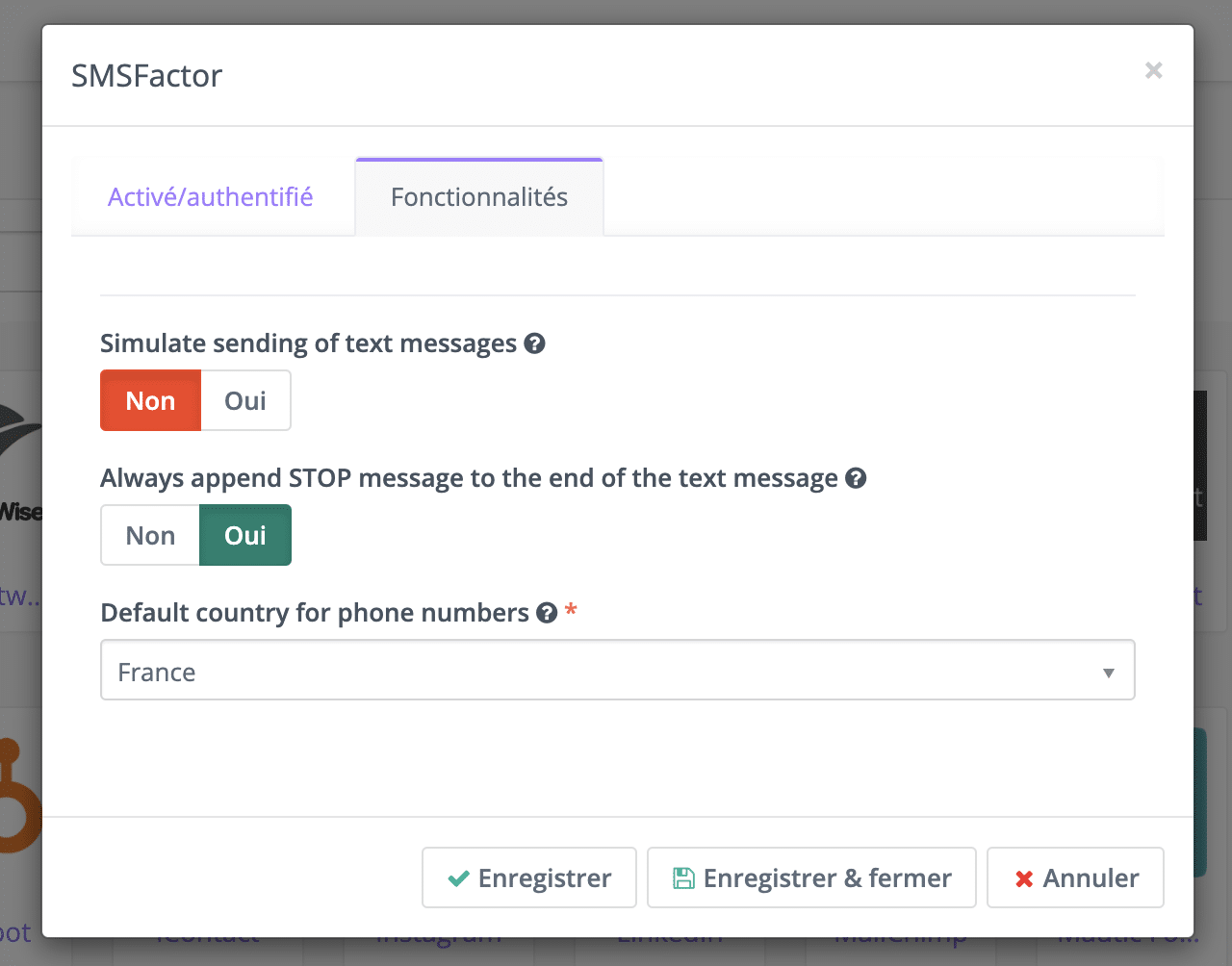Open the Fonctionnalités tab
Viewport: 1232px width, 966px height.
tap(478, 196)
